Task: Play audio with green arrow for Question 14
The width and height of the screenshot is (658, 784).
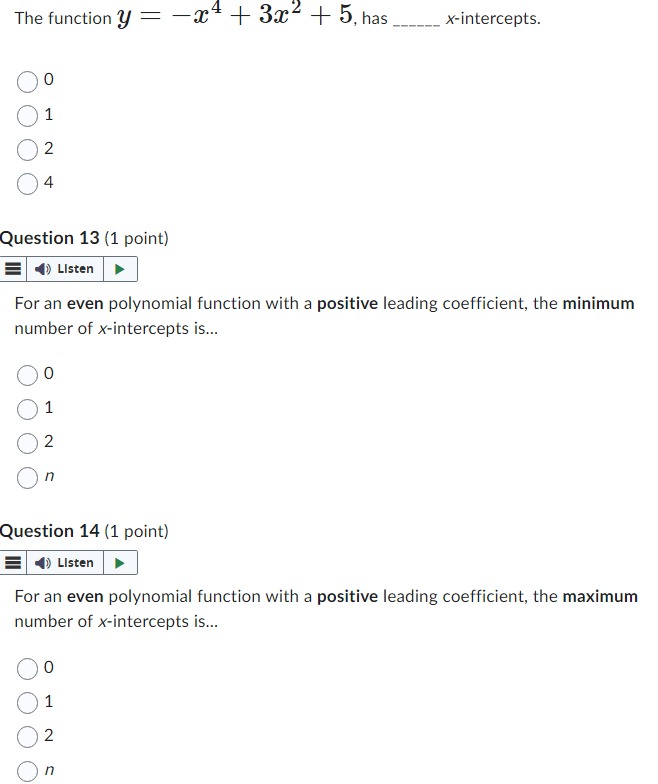Action: (x=120, y=562)
